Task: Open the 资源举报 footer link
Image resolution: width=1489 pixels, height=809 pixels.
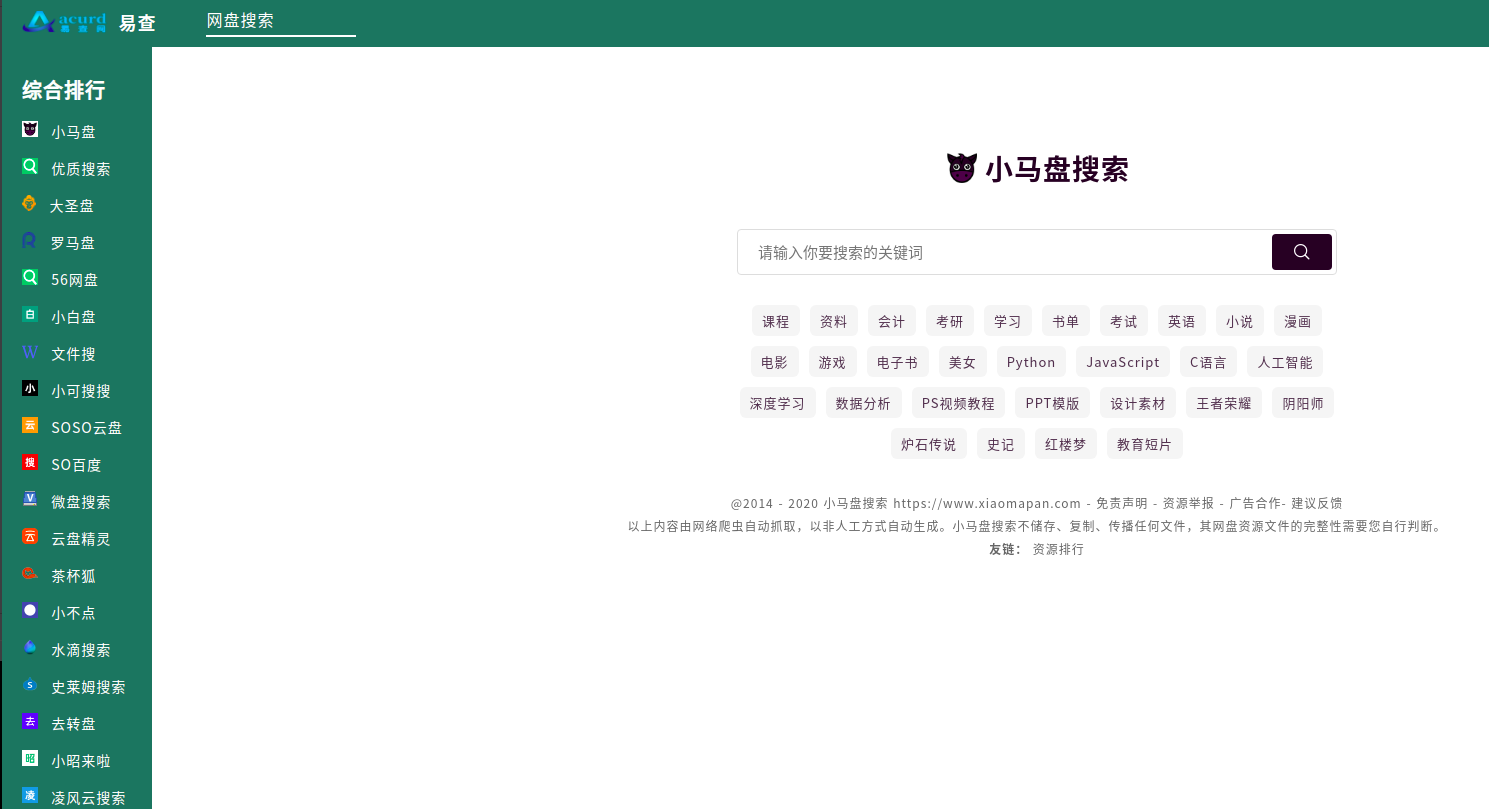Action: (x=1188, y=503)
